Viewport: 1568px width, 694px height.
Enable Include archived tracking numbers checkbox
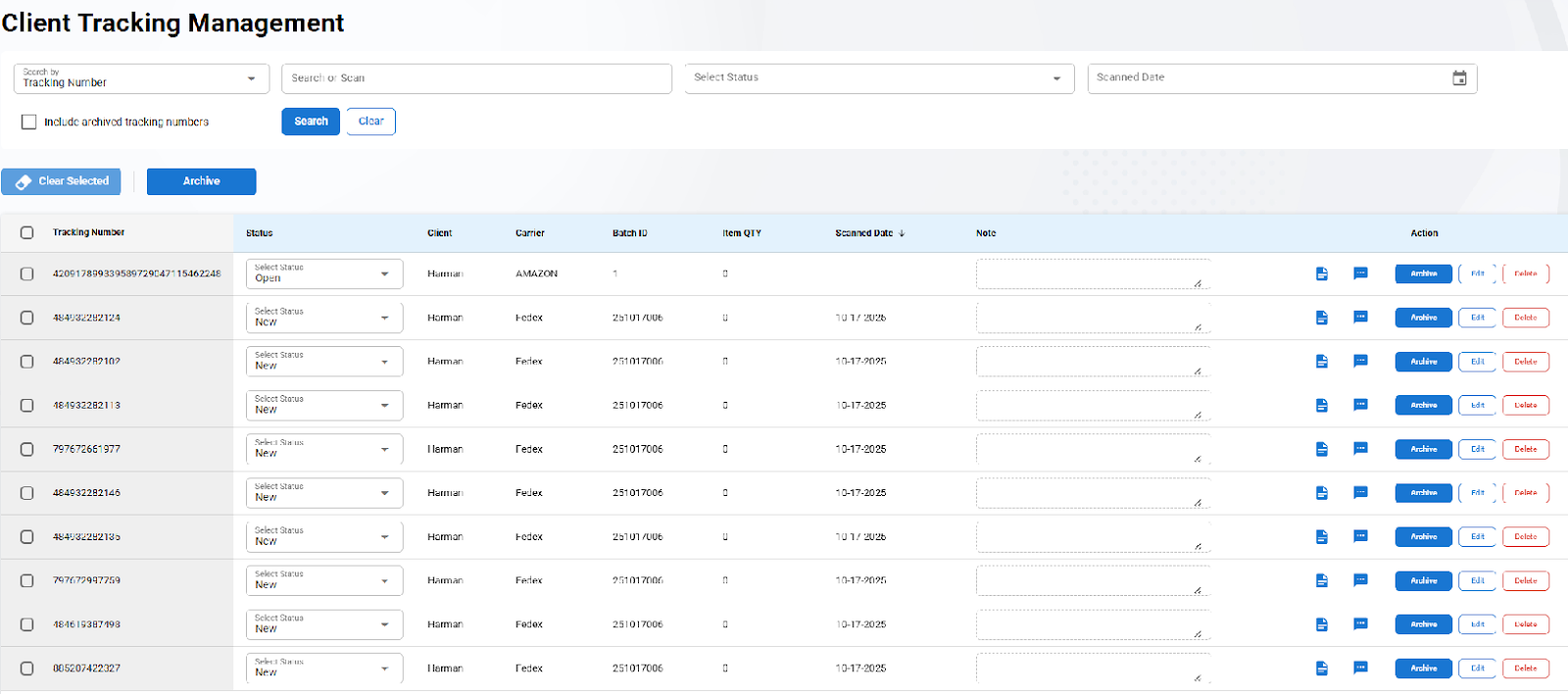[x=29, y=123]
